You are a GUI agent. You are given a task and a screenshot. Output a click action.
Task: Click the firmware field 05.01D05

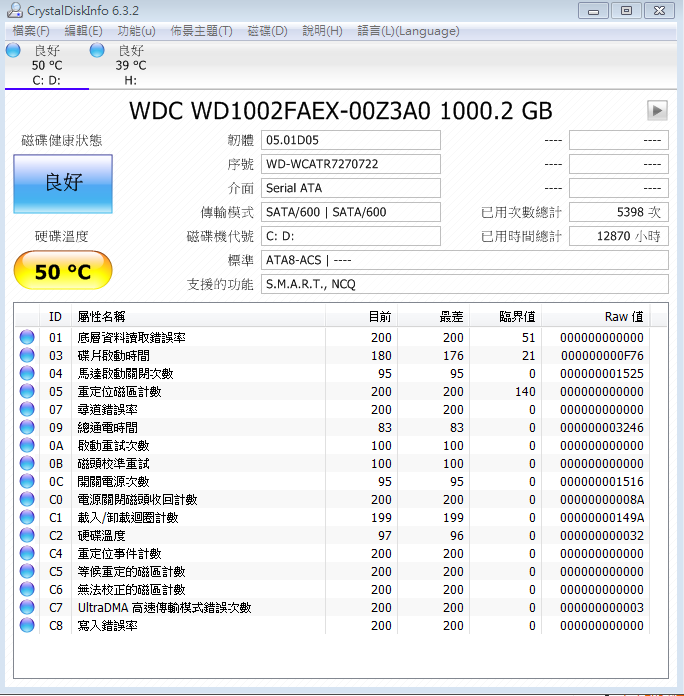tap(351, 140)
